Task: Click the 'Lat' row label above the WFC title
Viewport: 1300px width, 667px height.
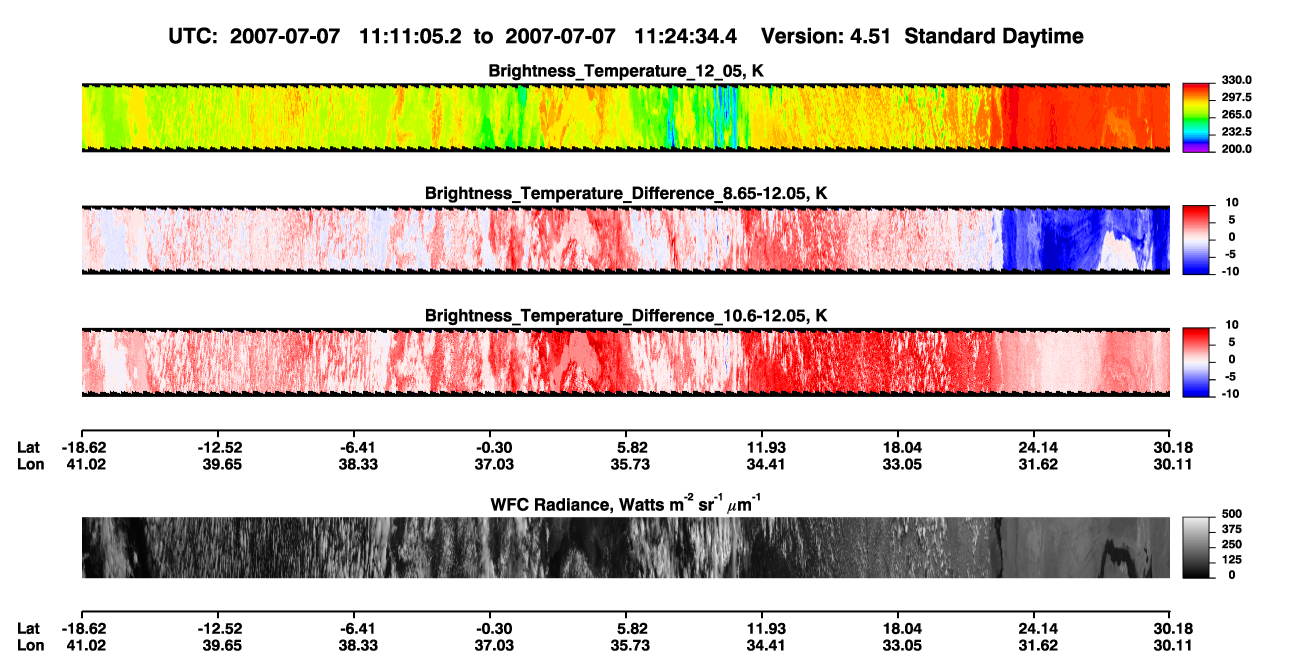Action: click(x=28, y=446)
